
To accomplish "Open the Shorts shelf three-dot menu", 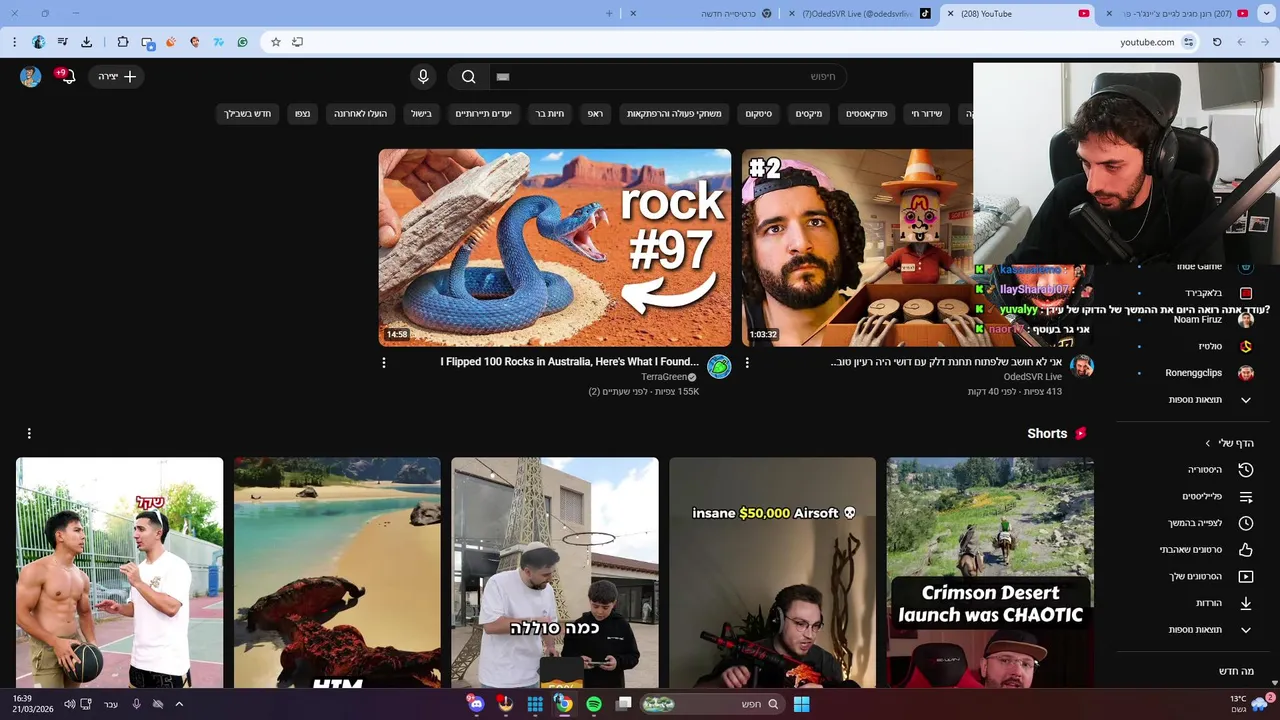I will pos(29,434).
